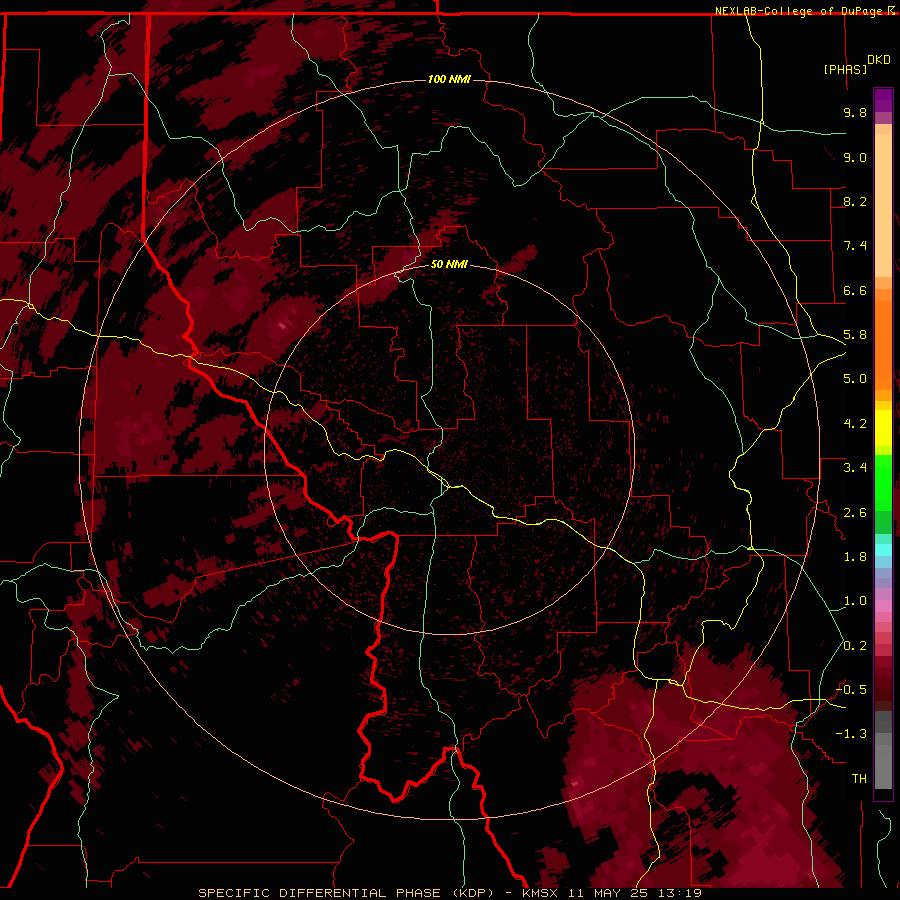Click the DKD product label

pos(879,60)
